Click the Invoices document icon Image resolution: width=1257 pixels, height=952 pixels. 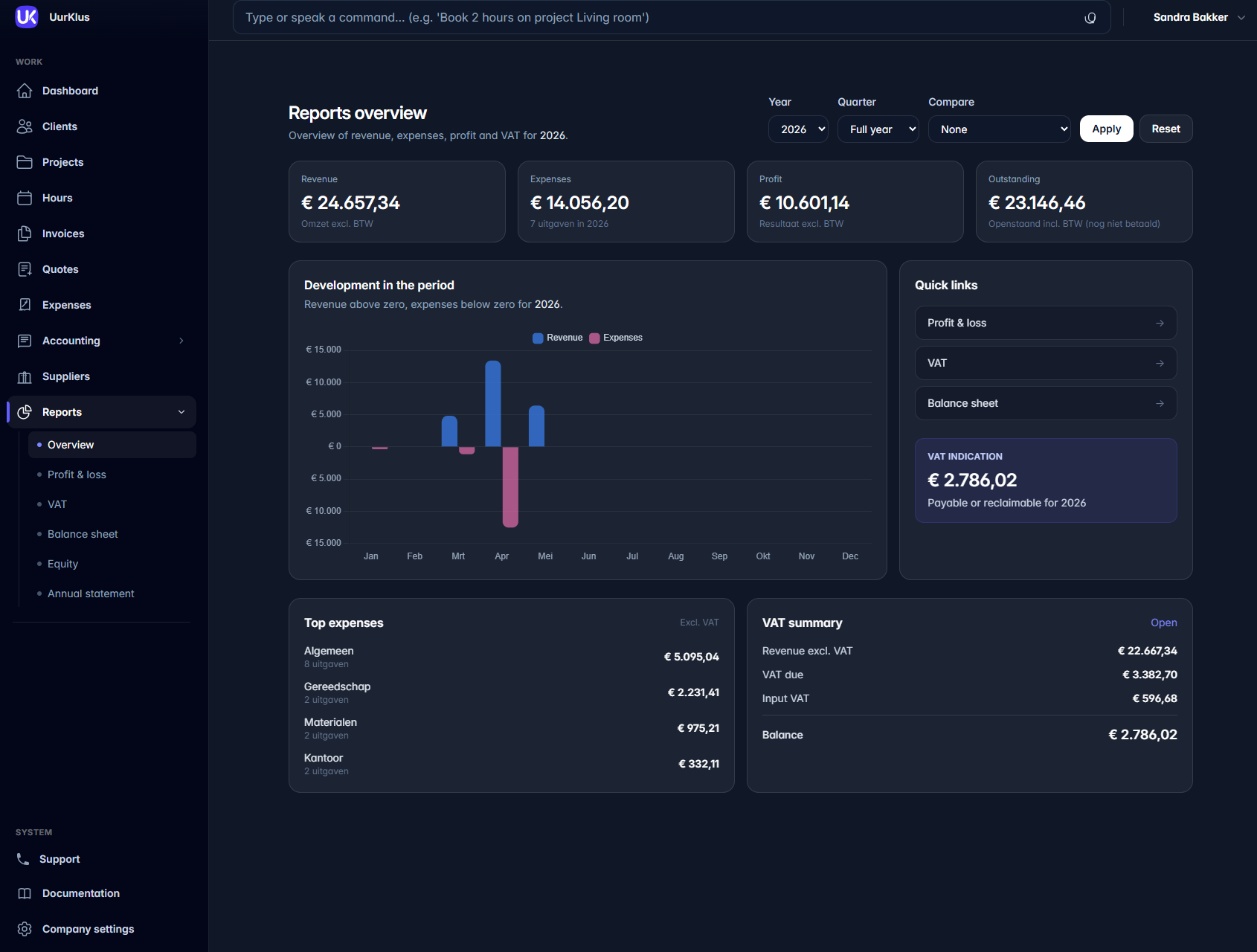coord(25,234)
